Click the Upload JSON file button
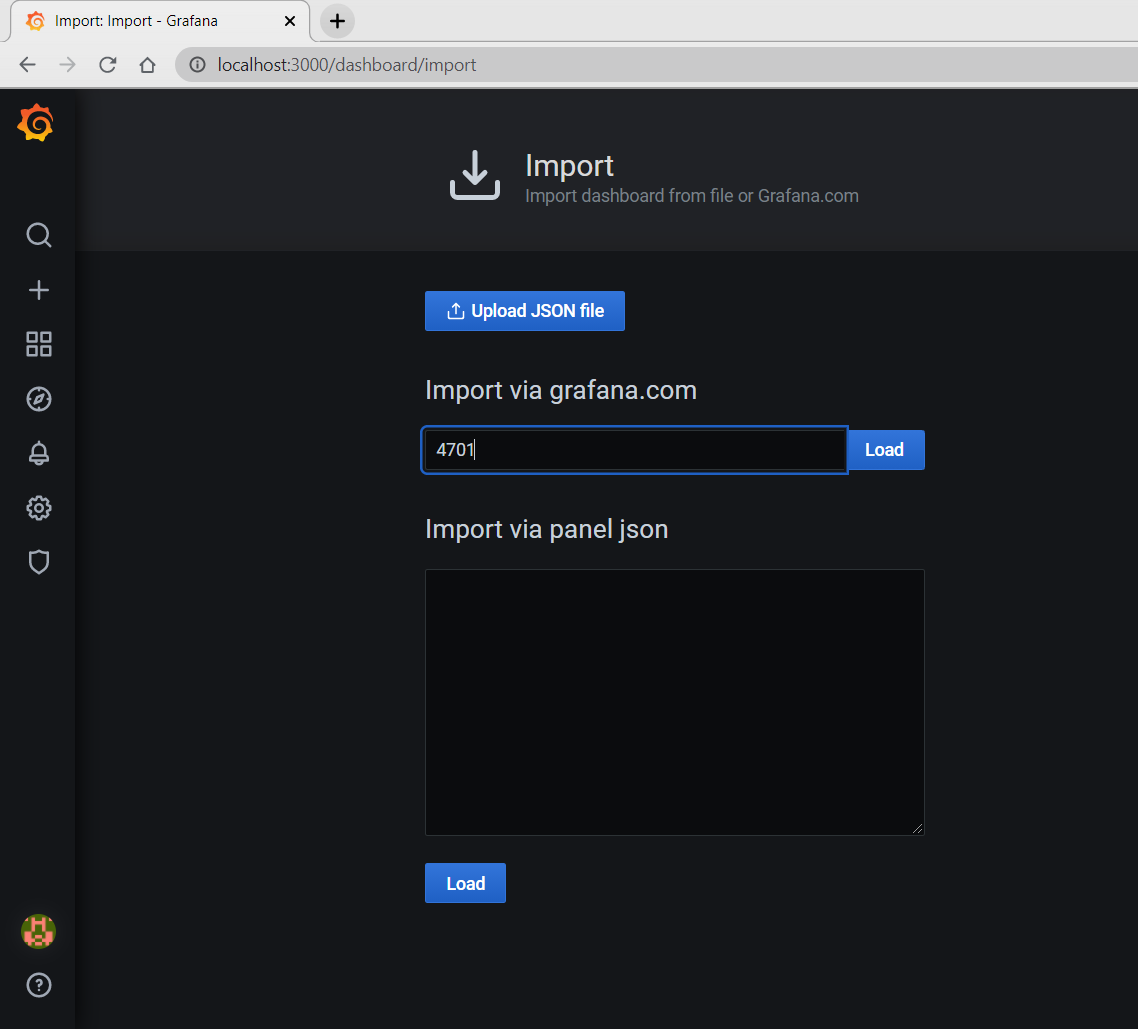This screenshot has height=1029, width=1138. (525, 311)
